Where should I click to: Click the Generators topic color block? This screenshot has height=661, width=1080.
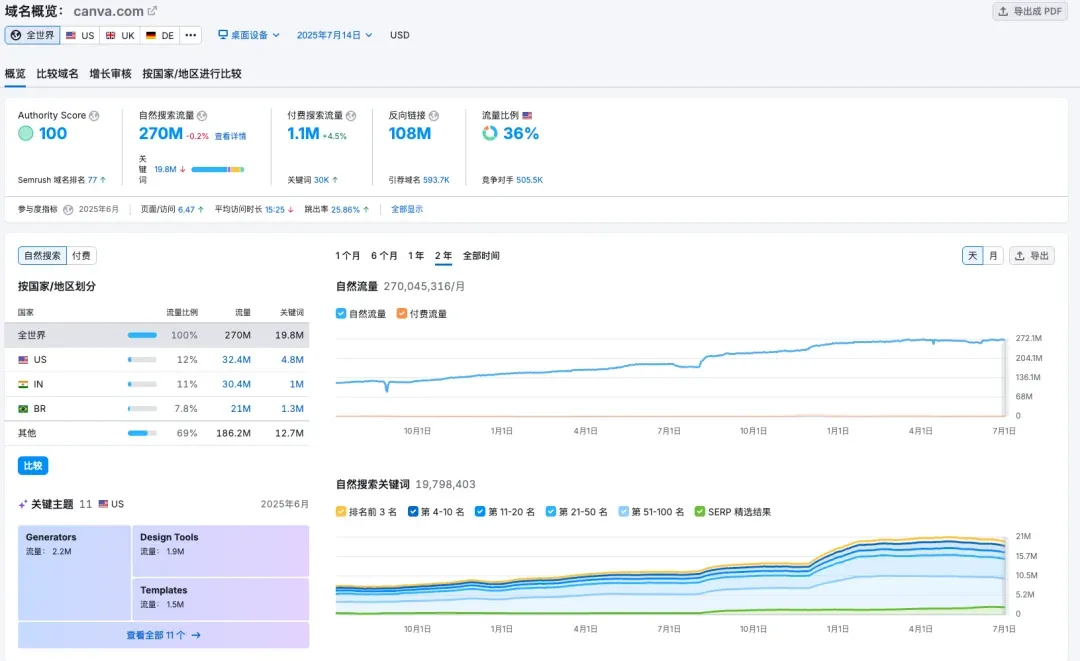(x=74, y=573)
